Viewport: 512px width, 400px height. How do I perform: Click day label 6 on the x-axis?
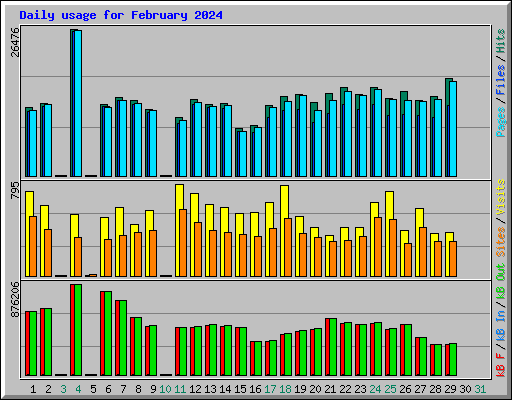[x=108, y=389]
